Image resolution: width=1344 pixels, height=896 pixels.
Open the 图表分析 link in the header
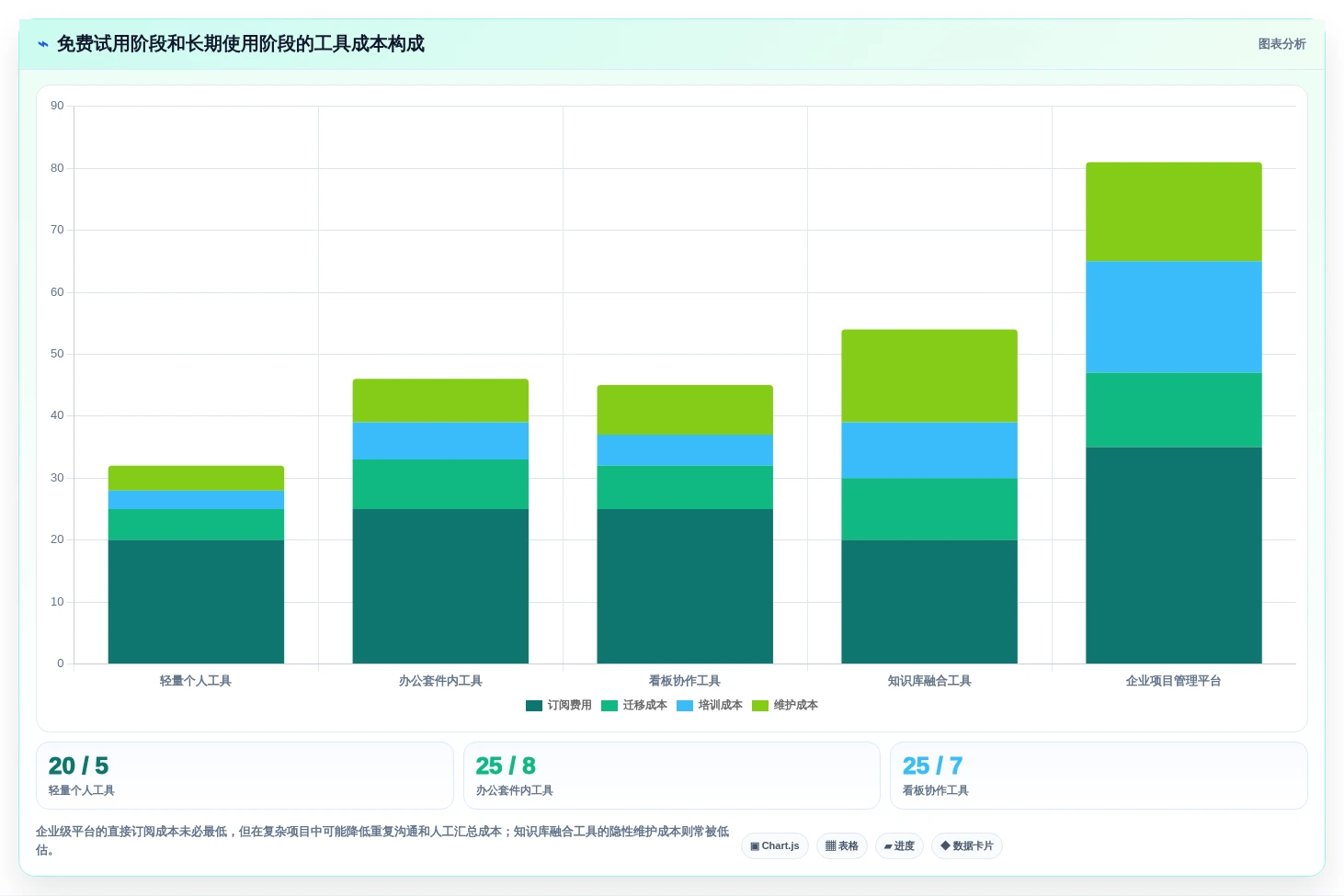tap(1281, 44)
